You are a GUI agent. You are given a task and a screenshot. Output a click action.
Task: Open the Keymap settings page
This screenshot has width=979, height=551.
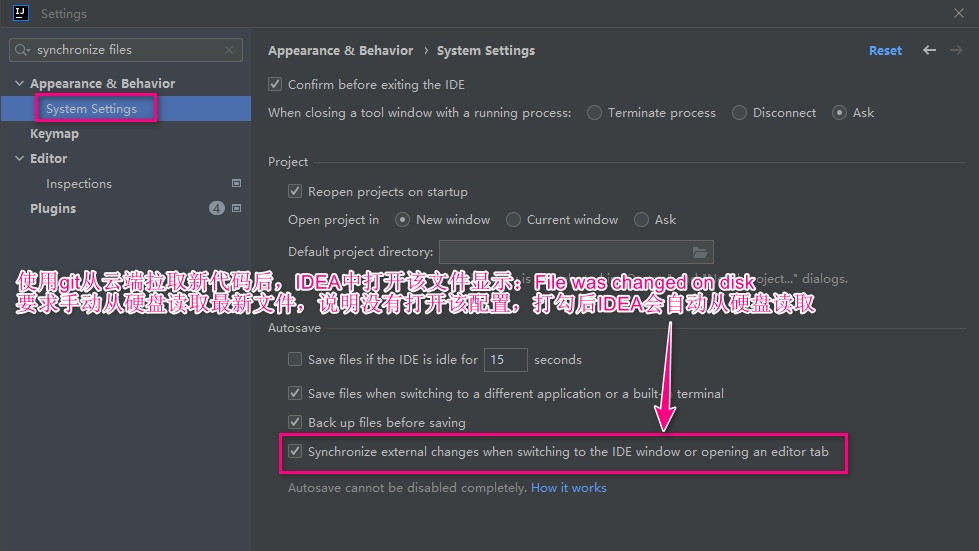[54, 134]
